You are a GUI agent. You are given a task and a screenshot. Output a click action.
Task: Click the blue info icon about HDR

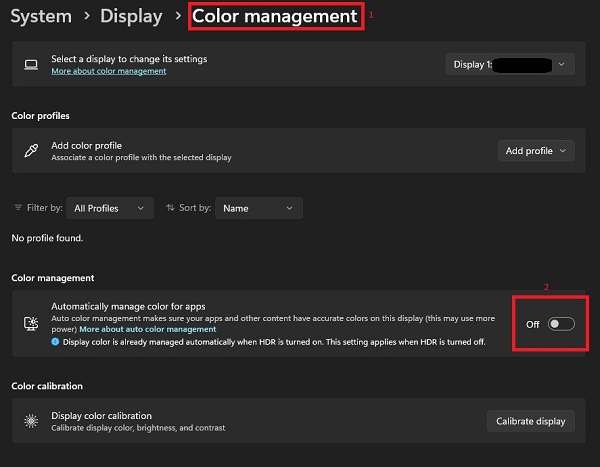click(x=55, y=341)
